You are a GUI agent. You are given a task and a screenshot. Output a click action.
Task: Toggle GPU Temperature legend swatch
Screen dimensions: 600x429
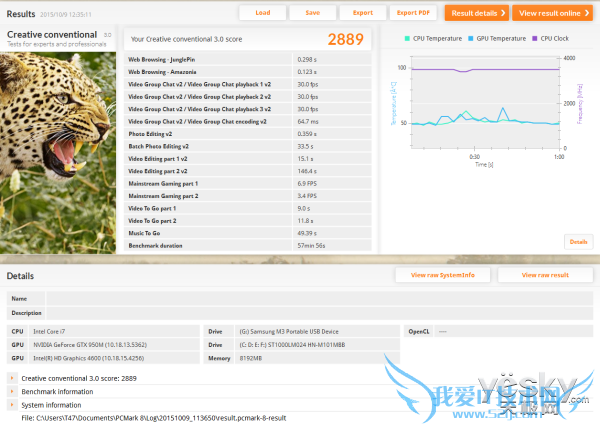pyautogui.click(x=471, y=38)
